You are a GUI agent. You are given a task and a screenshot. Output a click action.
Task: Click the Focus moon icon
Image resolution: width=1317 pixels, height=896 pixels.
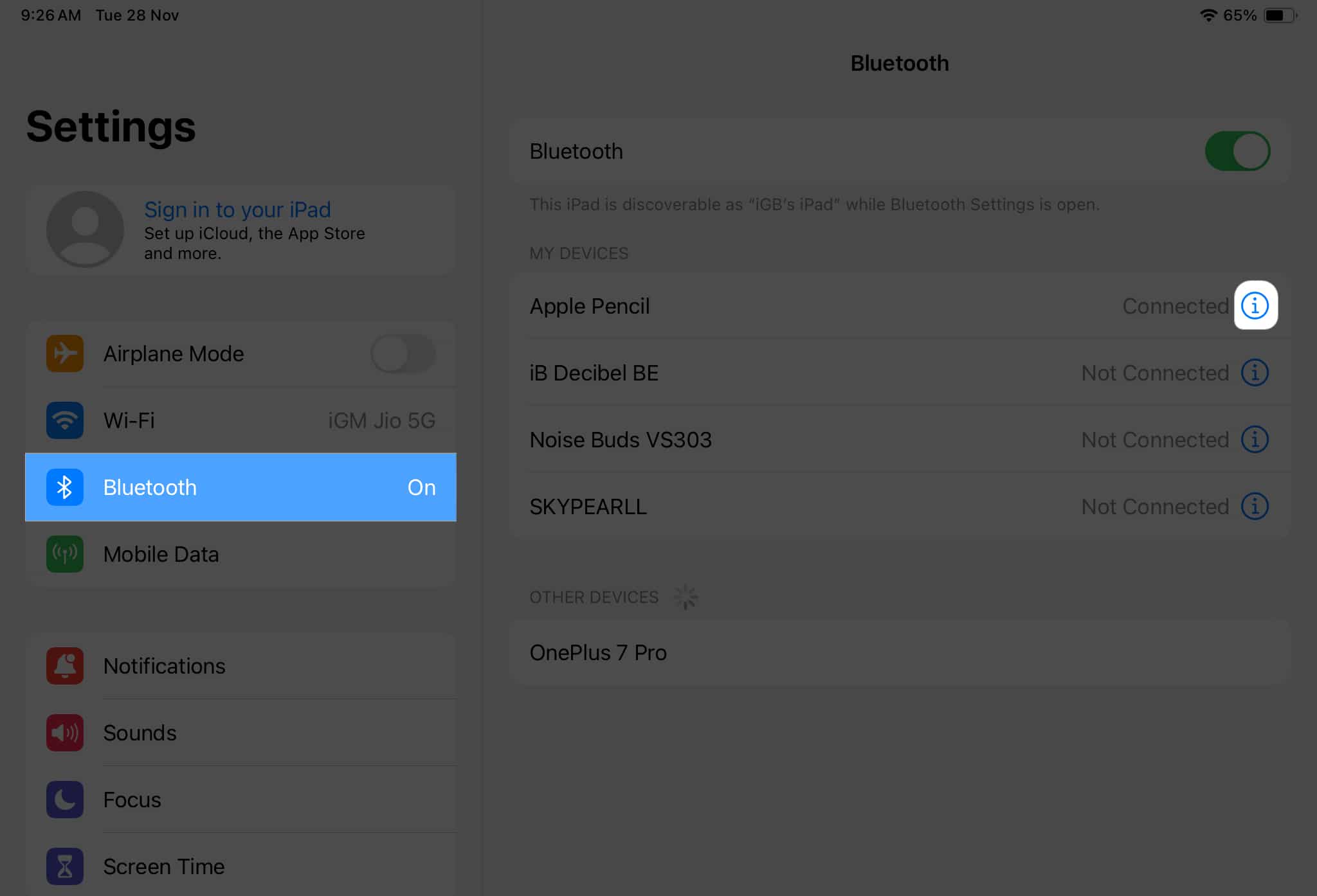pyautogui.click(x=65, y=800)
